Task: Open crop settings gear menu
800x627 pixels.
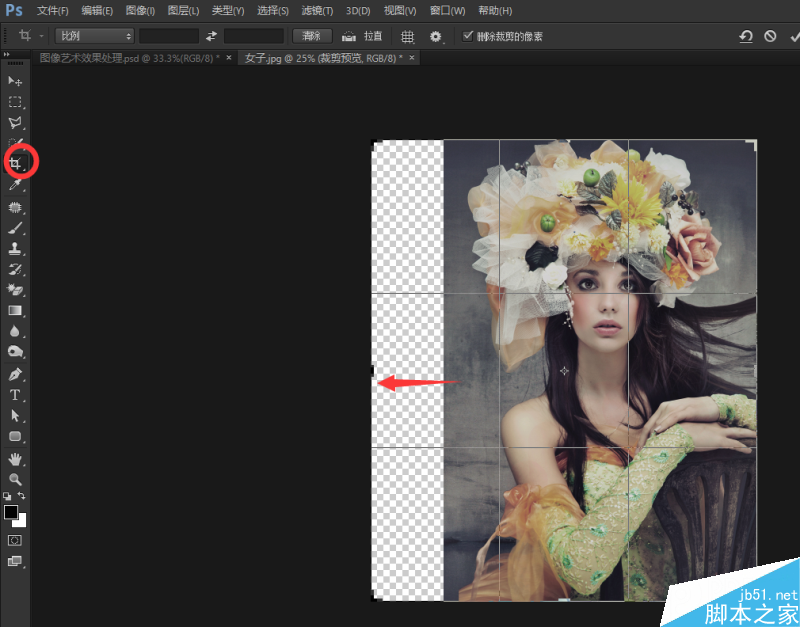Action: pos(435,37)
